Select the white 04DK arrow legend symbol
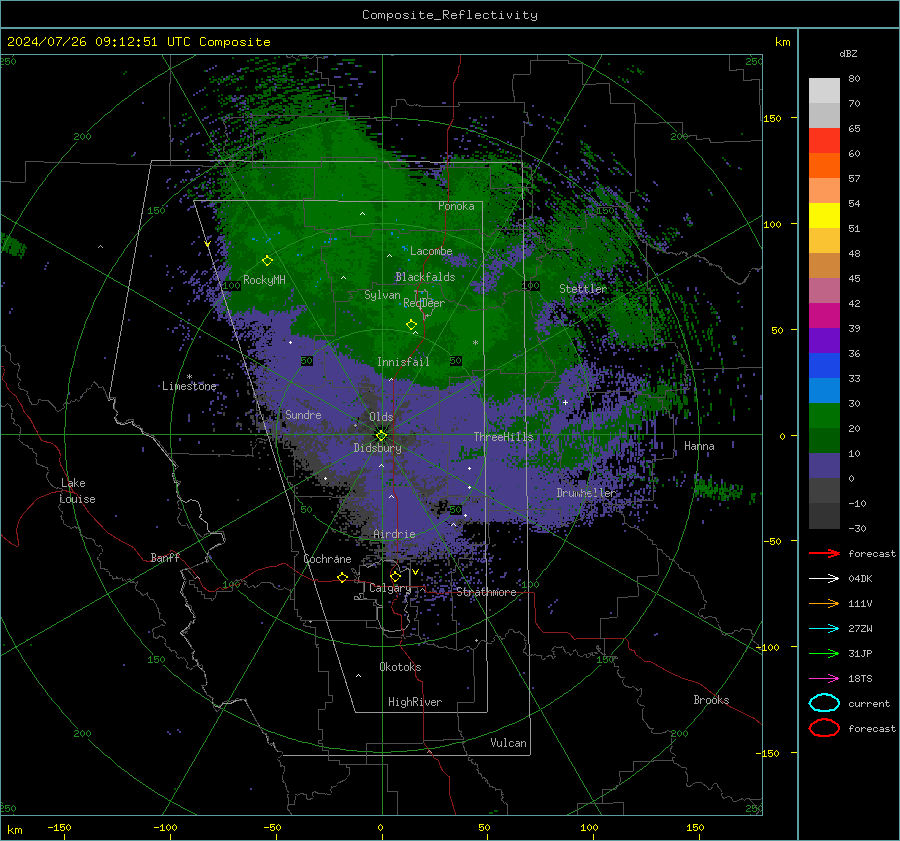 pos(824,579)
